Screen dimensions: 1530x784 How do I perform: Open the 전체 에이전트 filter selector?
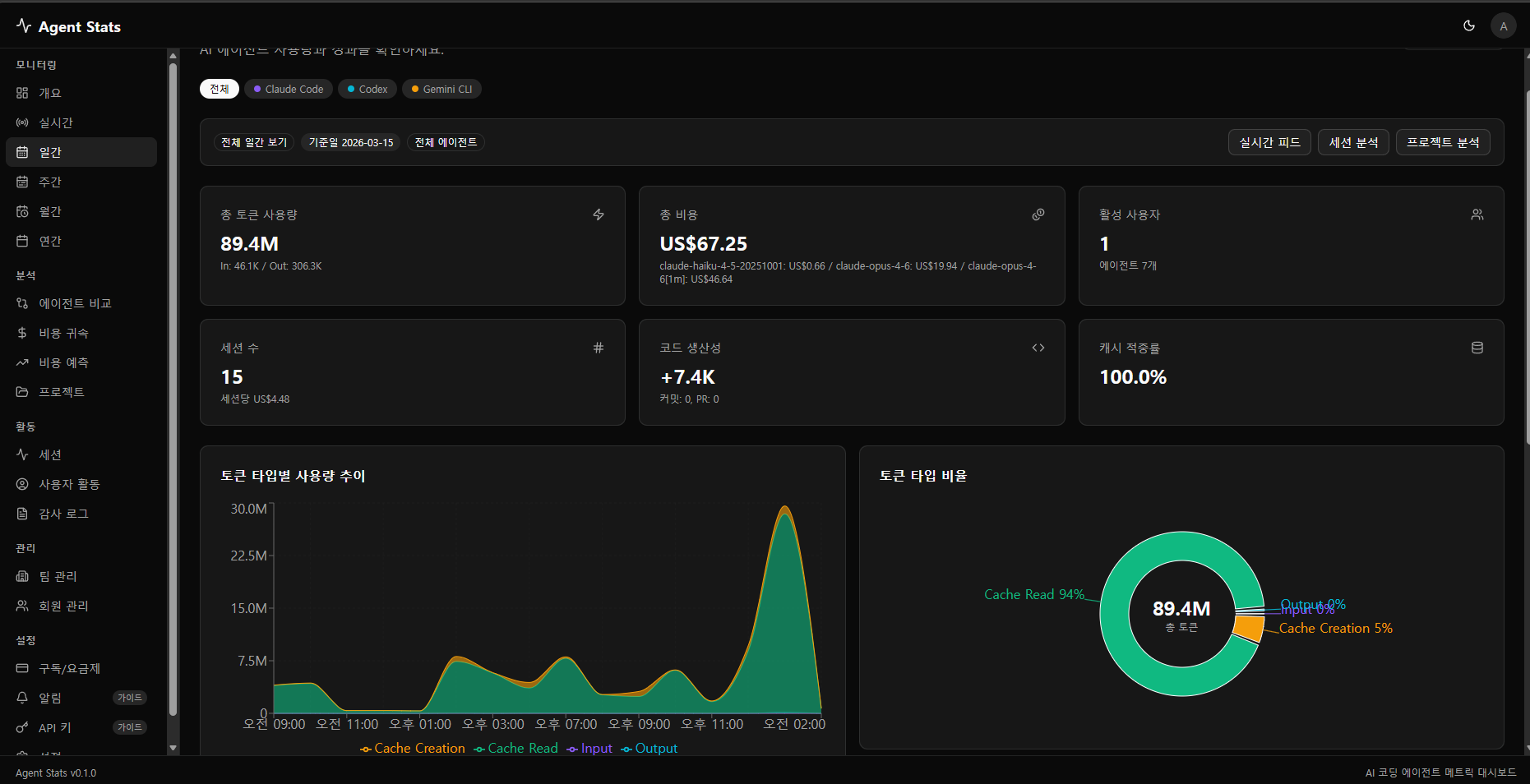[x=446, y=142]
